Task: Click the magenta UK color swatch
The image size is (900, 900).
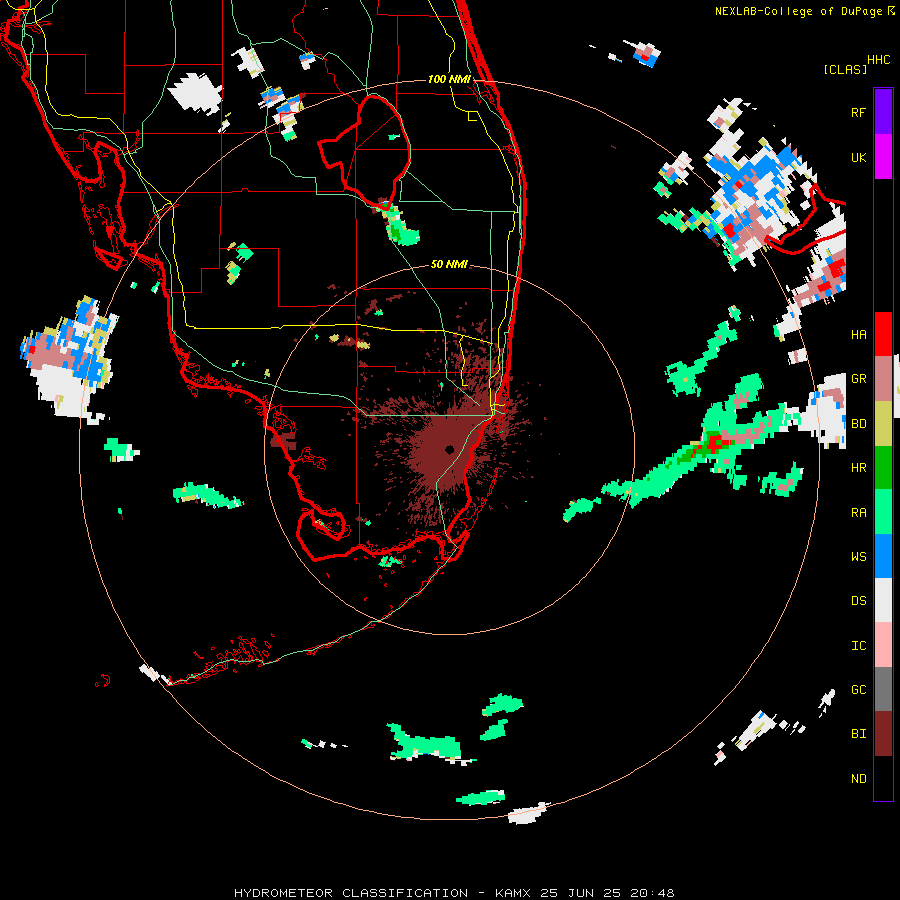Action: pos(883,157)
